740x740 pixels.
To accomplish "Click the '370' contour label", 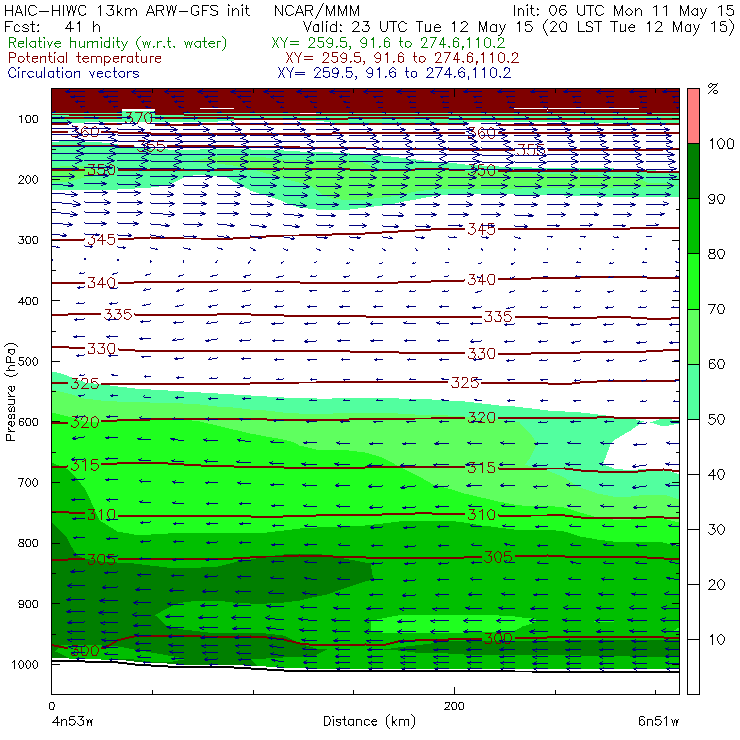I will tap(139, 117).
